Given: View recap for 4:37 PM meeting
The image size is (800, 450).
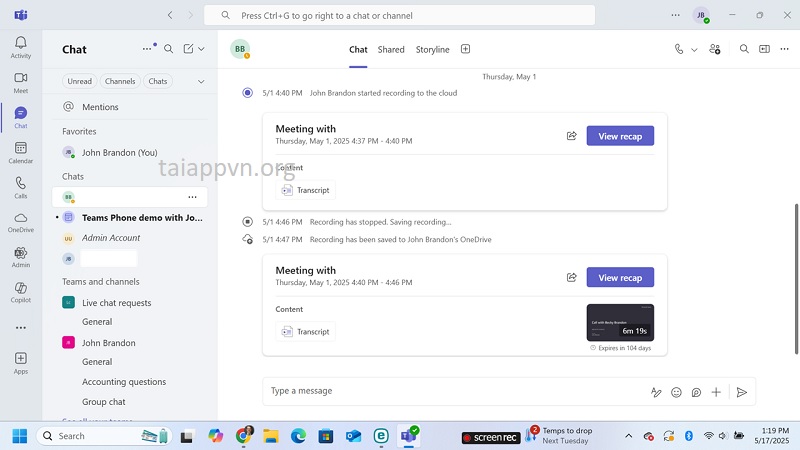Looking at the screenshot, I should [x=620, y=136].
